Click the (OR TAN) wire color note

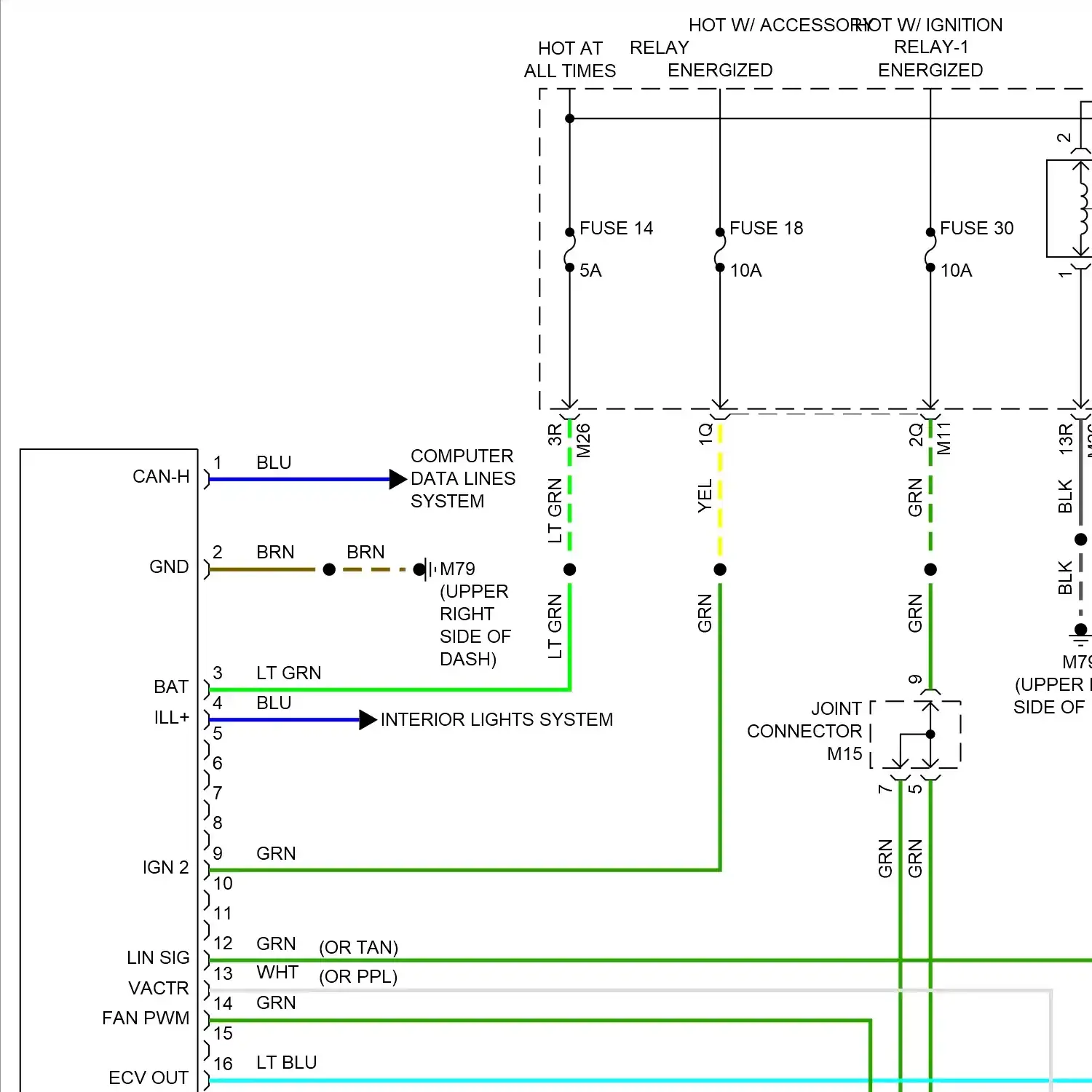[x=358, y=948]
